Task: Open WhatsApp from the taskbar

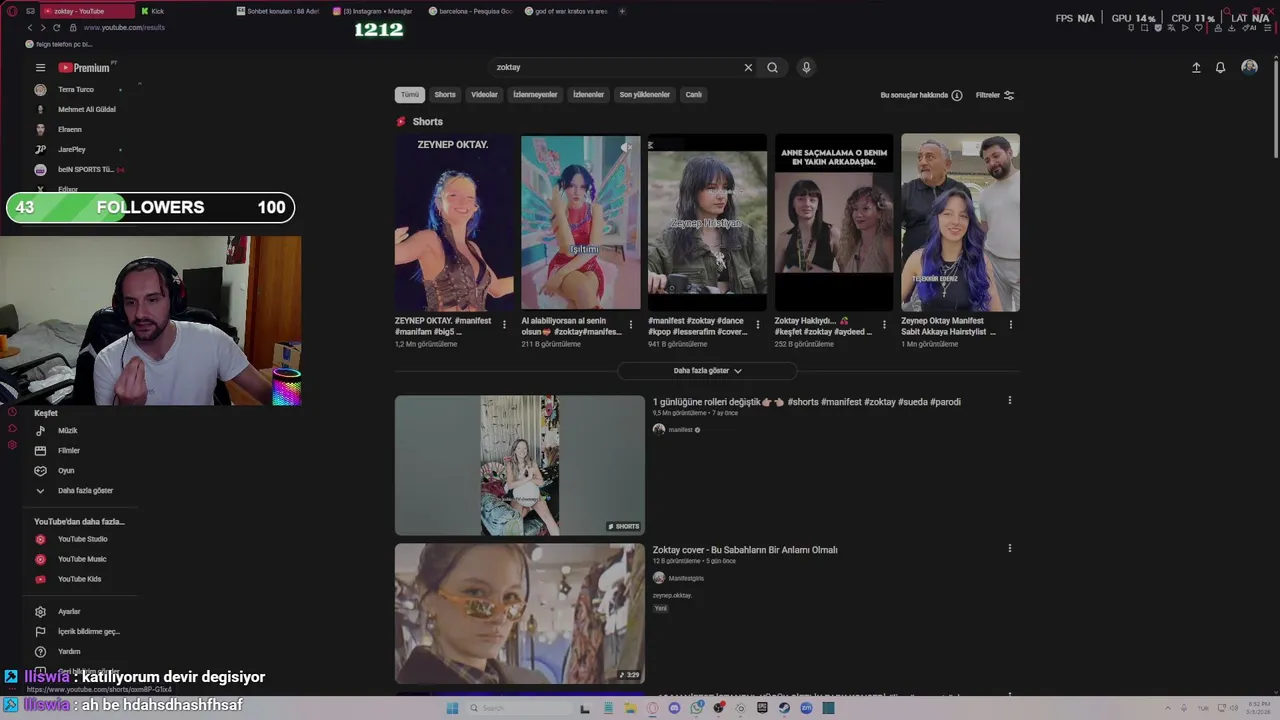Action: click(696, 708)
